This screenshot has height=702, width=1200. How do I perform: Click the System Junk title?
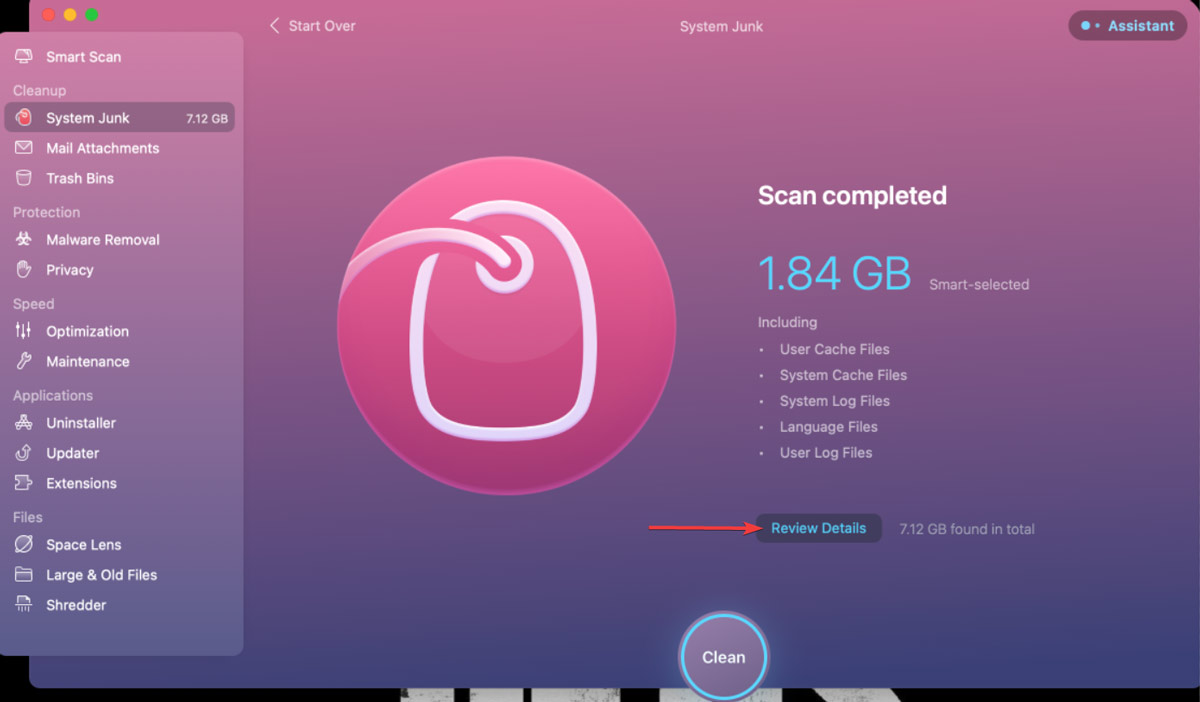click(x=721, y=26)
